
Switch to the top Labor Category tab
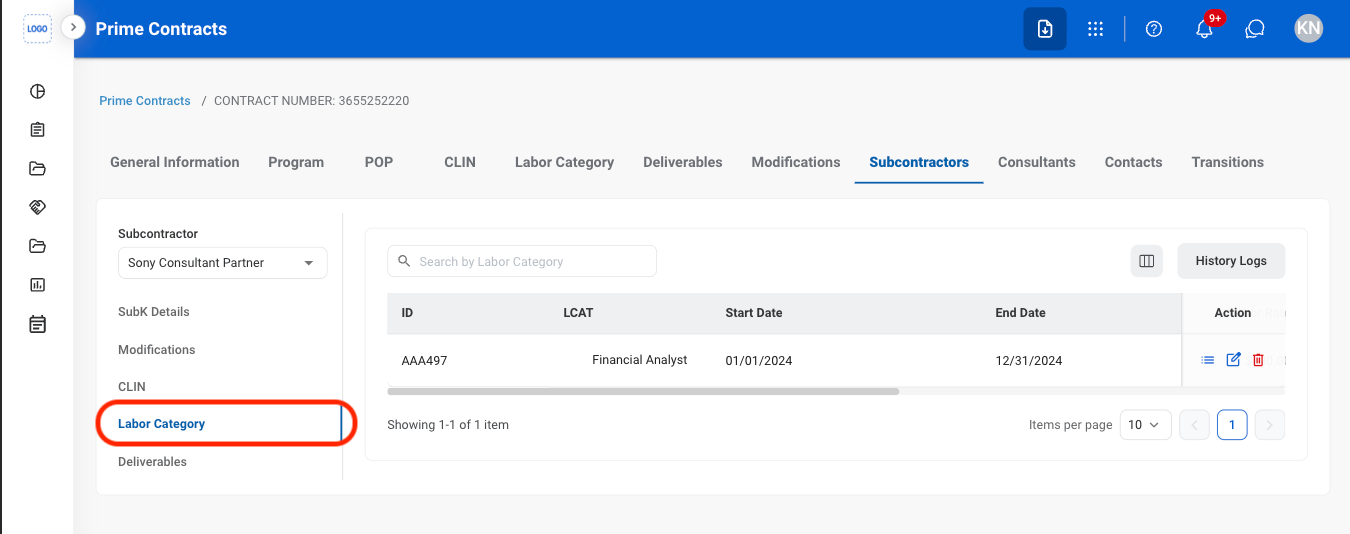click(564, 162)
